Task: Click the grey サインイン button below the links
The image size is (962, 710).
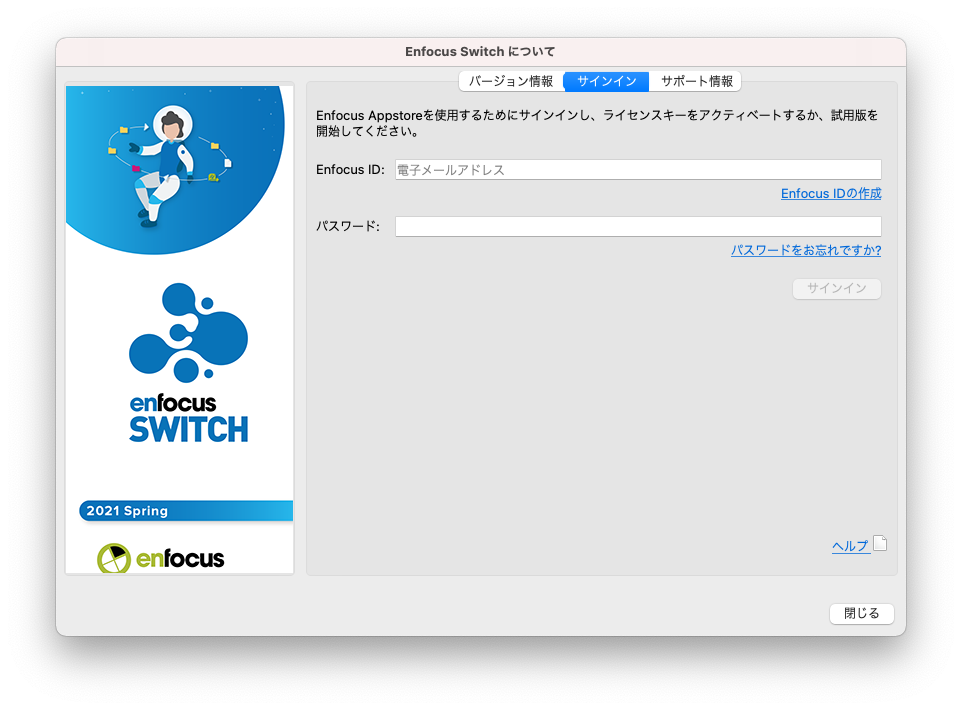Action: point(837,288)
